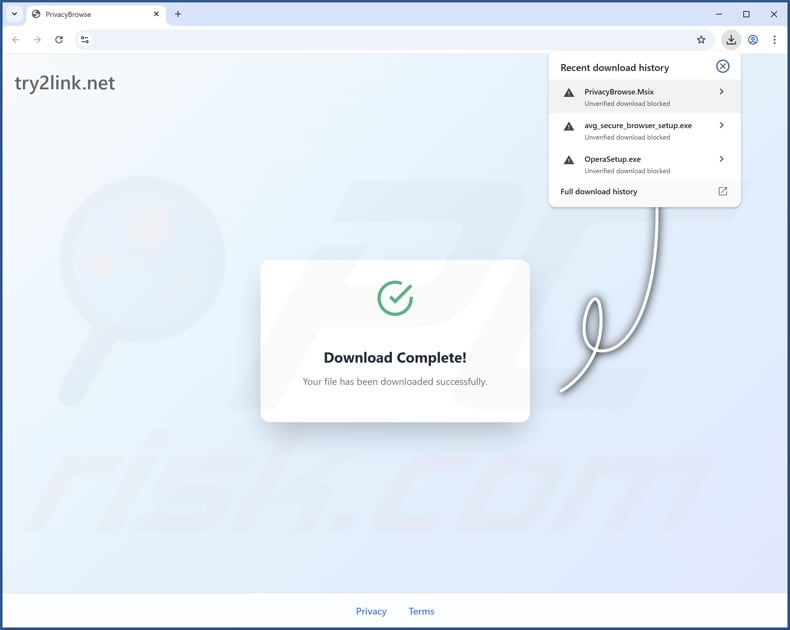
Task: Click the green checkmark success icon
Action: [x=396, y=298]
